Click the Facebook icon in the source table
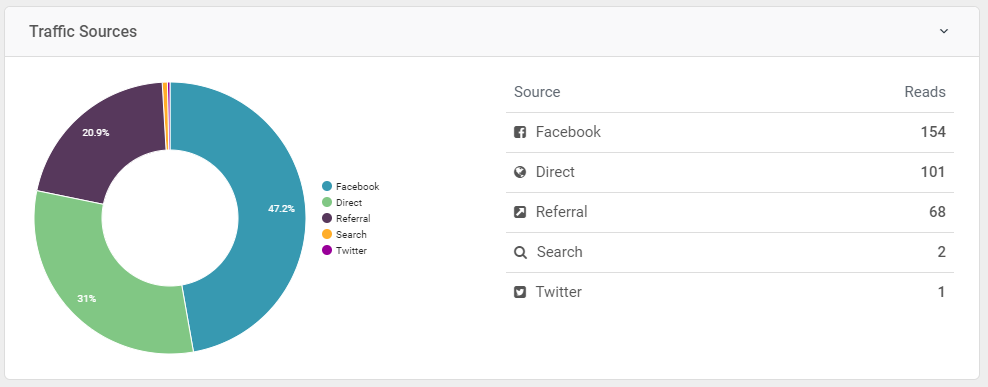This screenshot has width=988, height=387. click(x=520, y=132)
